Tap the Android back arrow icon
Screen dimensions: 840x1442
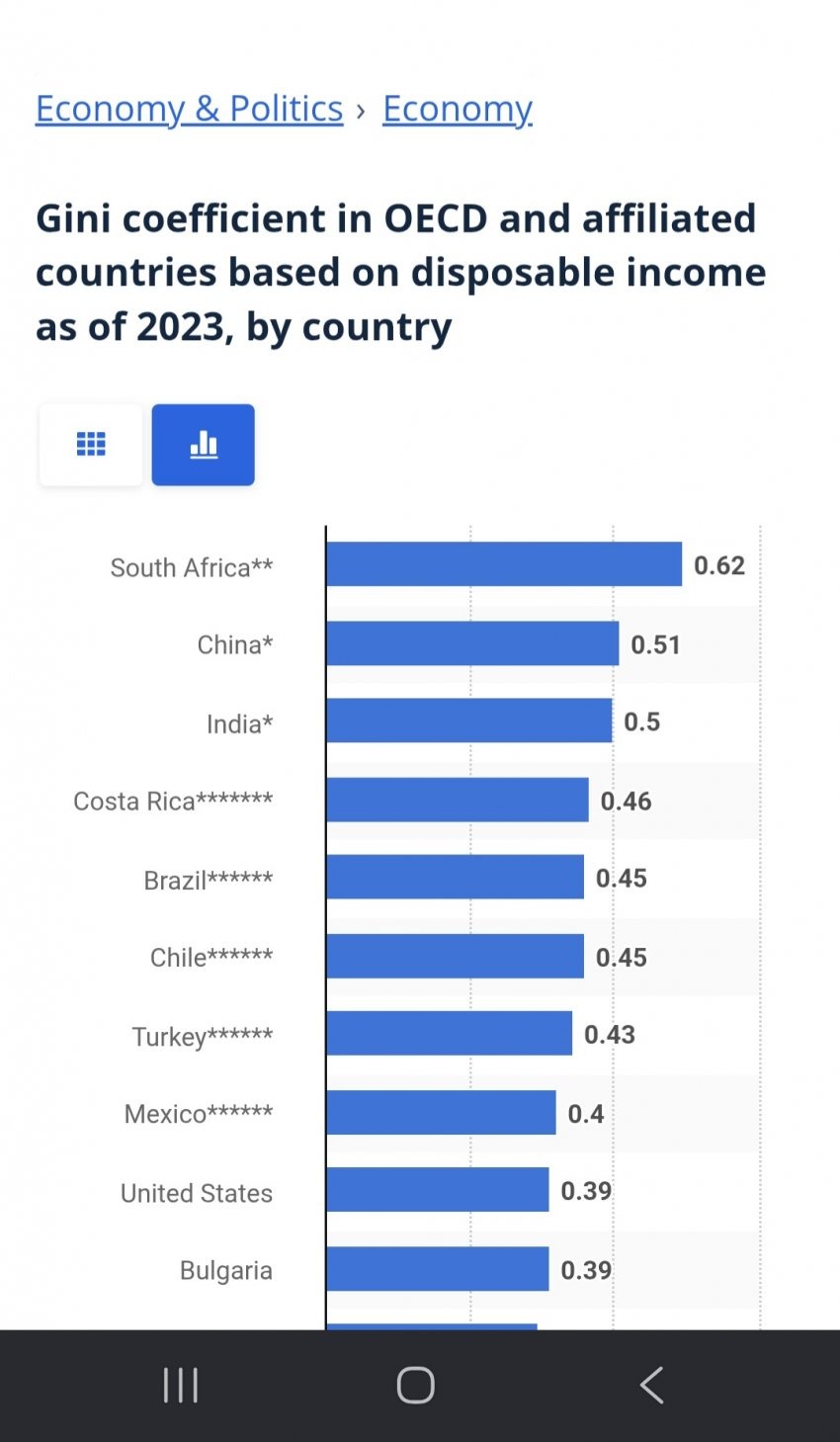651,1385
